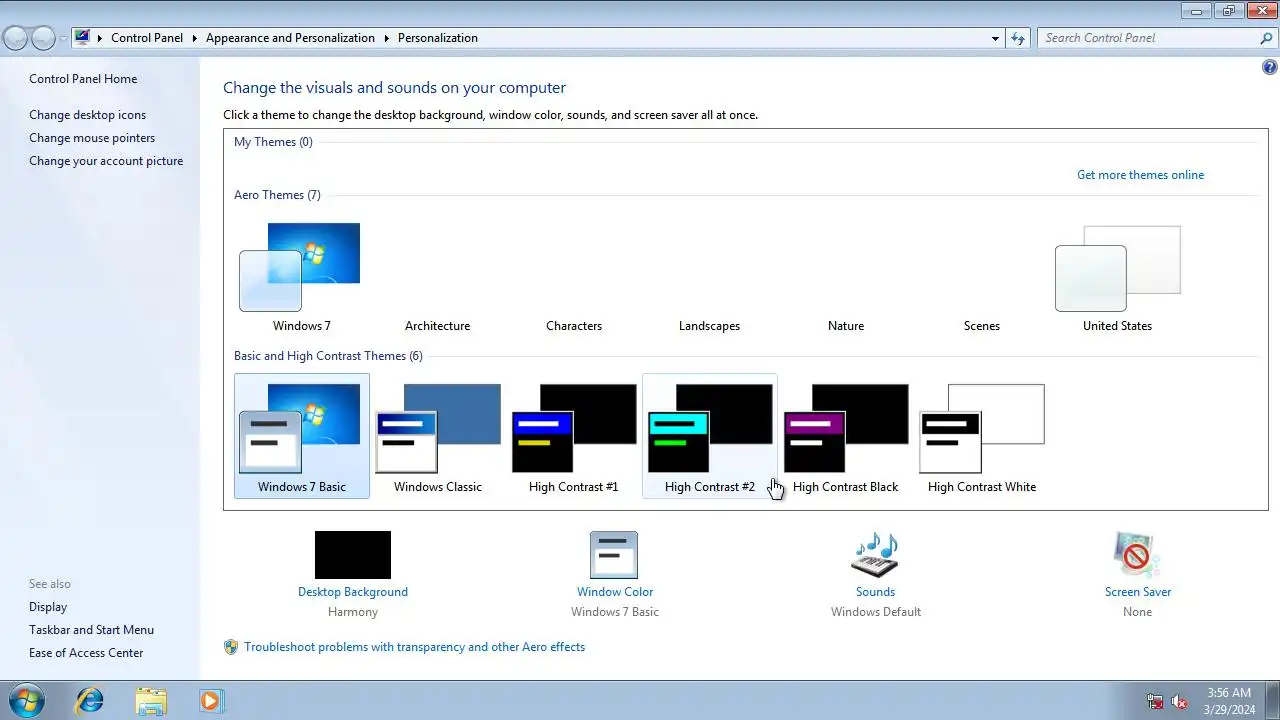This screenshot has width=1280, height=720.
Task: Go to Control Panel Home
Action: tap(83, 79)
